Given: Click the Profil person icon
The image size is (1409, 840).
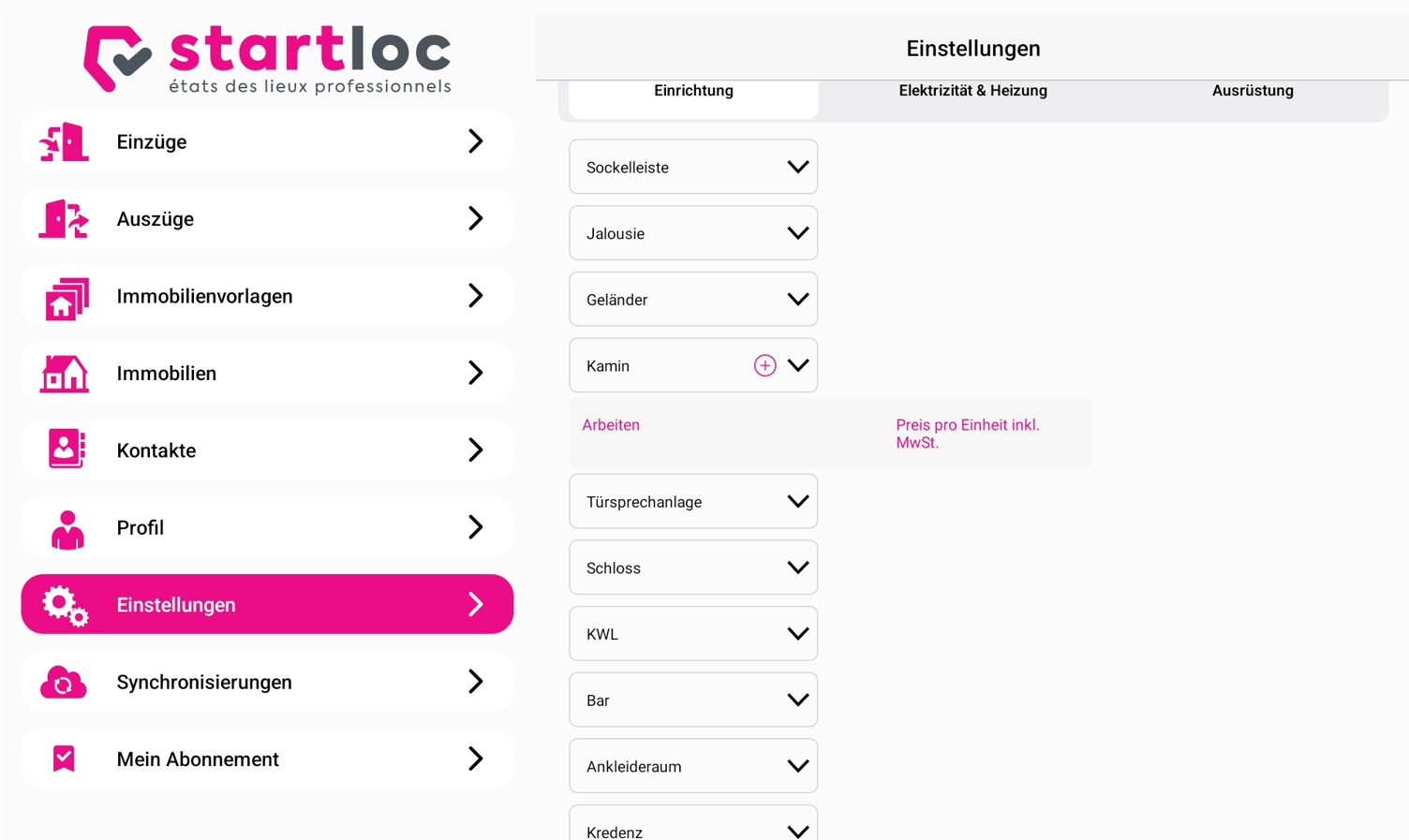Looking at the screenshot, I should click(67, 529).
